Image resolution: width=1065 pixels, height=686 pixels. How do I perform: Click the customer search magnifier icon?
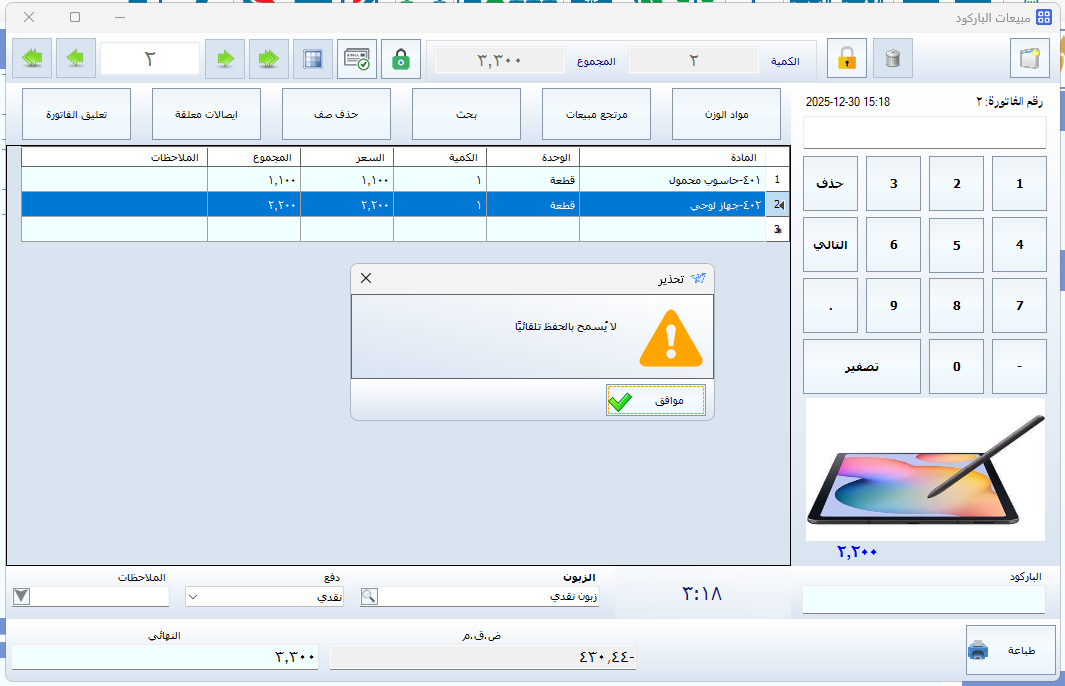pyautogui.click(x=369, y=596)
